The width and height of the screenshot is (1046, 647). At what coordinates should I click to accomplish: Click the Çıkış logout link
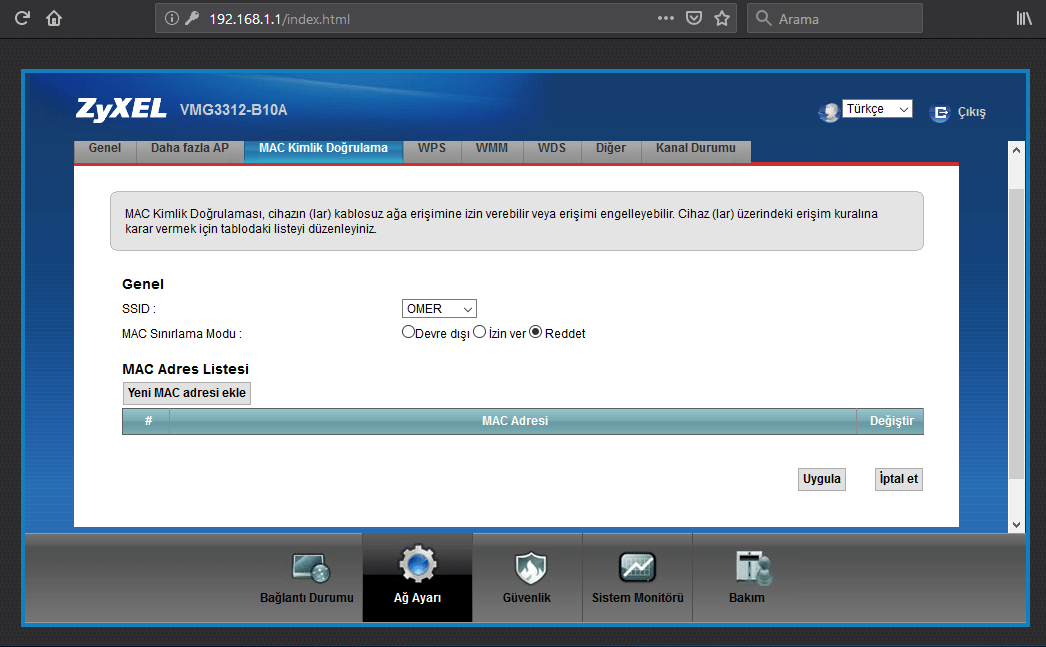[971, 112]
